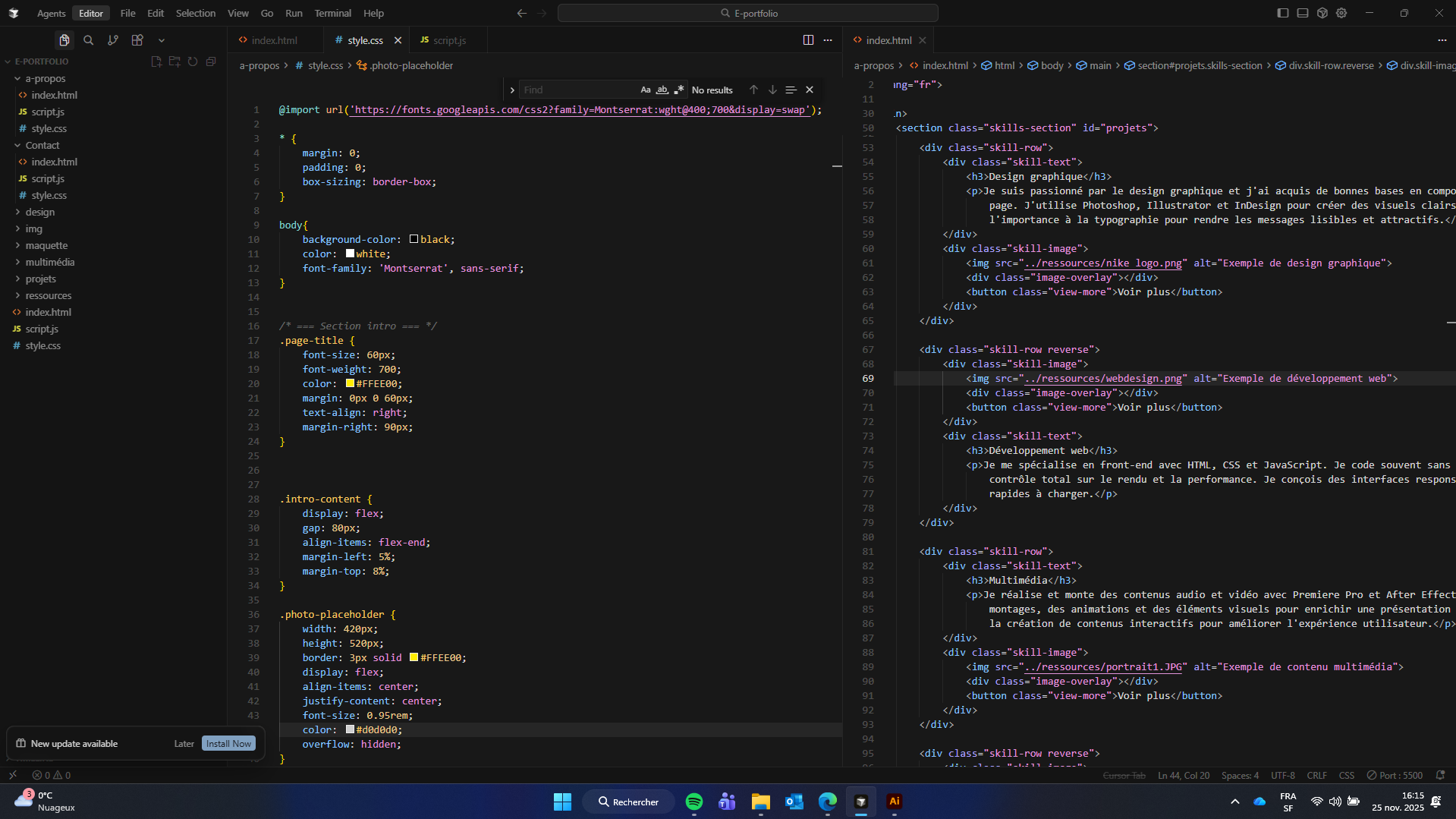Click the #FFEE00 swatch beside border property

point(414,657)
